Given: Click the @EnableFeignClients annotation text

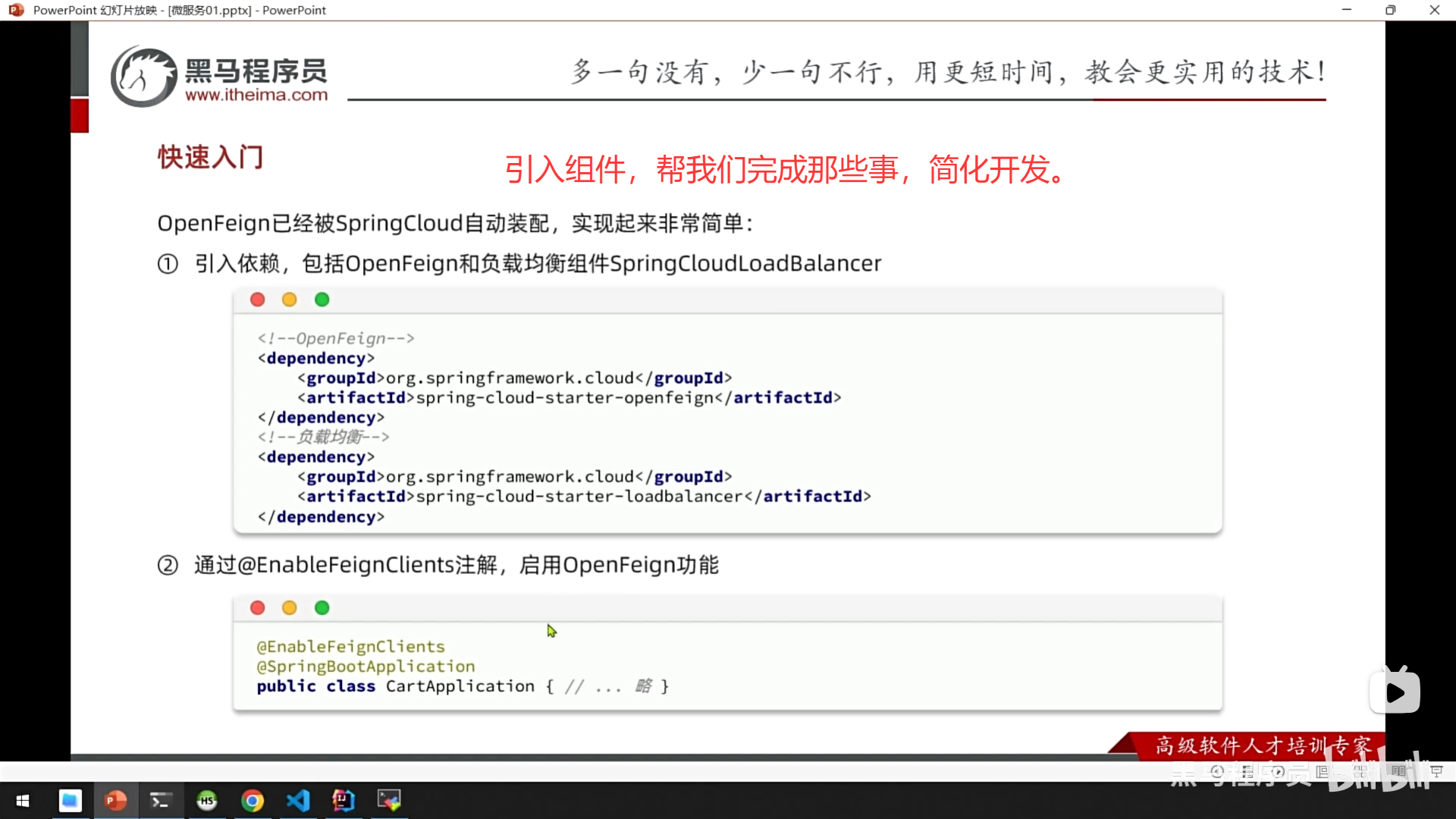Looking at the screenshot, I should [x=350, y=646].
